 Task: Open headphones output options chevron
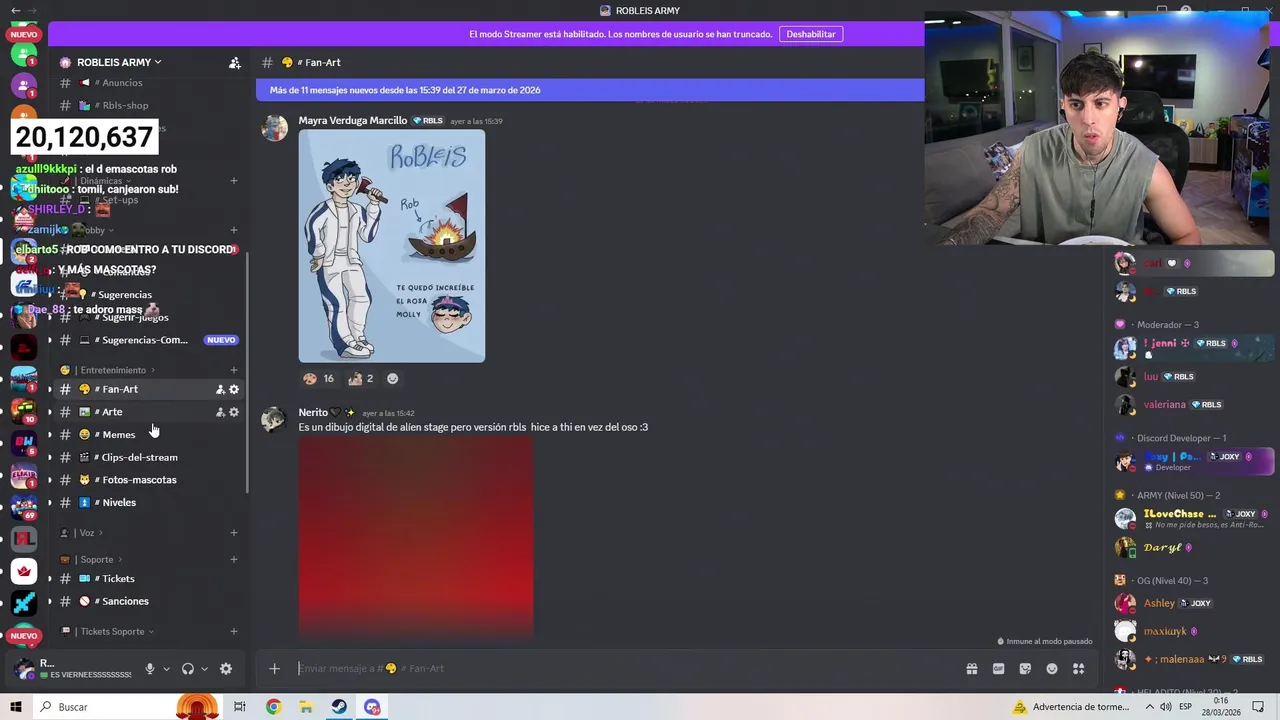click(x=204, y=669)
